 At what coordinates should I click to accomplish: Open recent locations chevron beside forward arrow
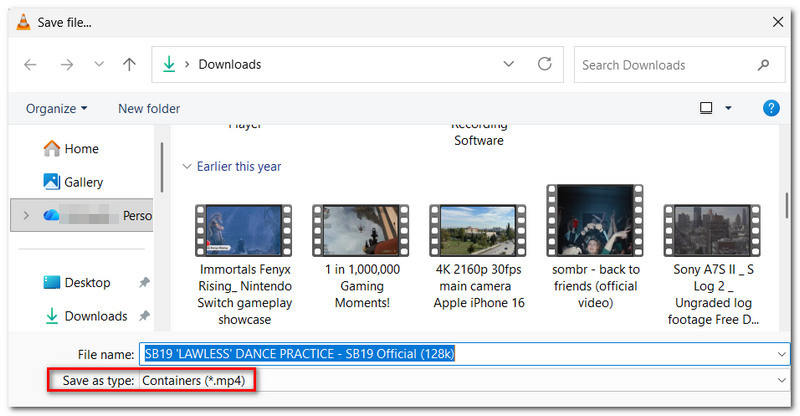pyautogui.click(x=99, y=64)
